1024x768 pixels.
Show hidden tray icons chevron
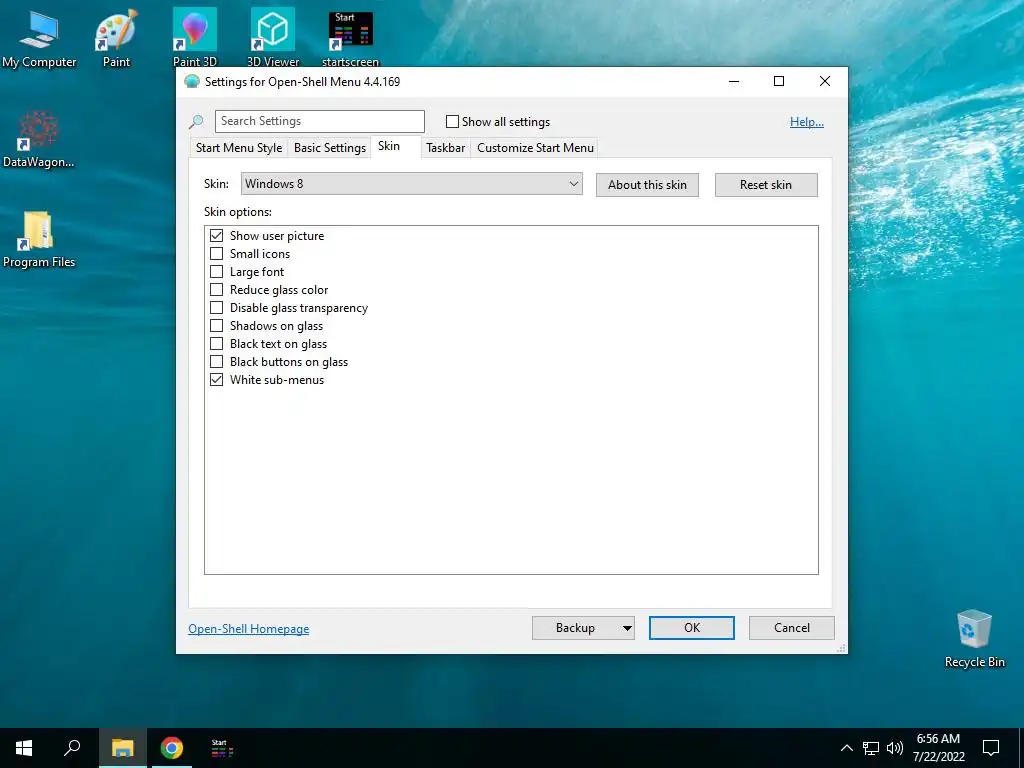pyautogui.click(x=846, y=748)
